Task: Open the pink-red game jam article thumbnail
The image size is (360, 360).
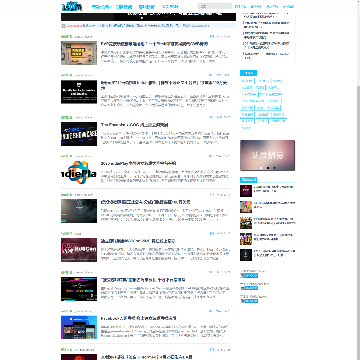Action: coord(79,250)
